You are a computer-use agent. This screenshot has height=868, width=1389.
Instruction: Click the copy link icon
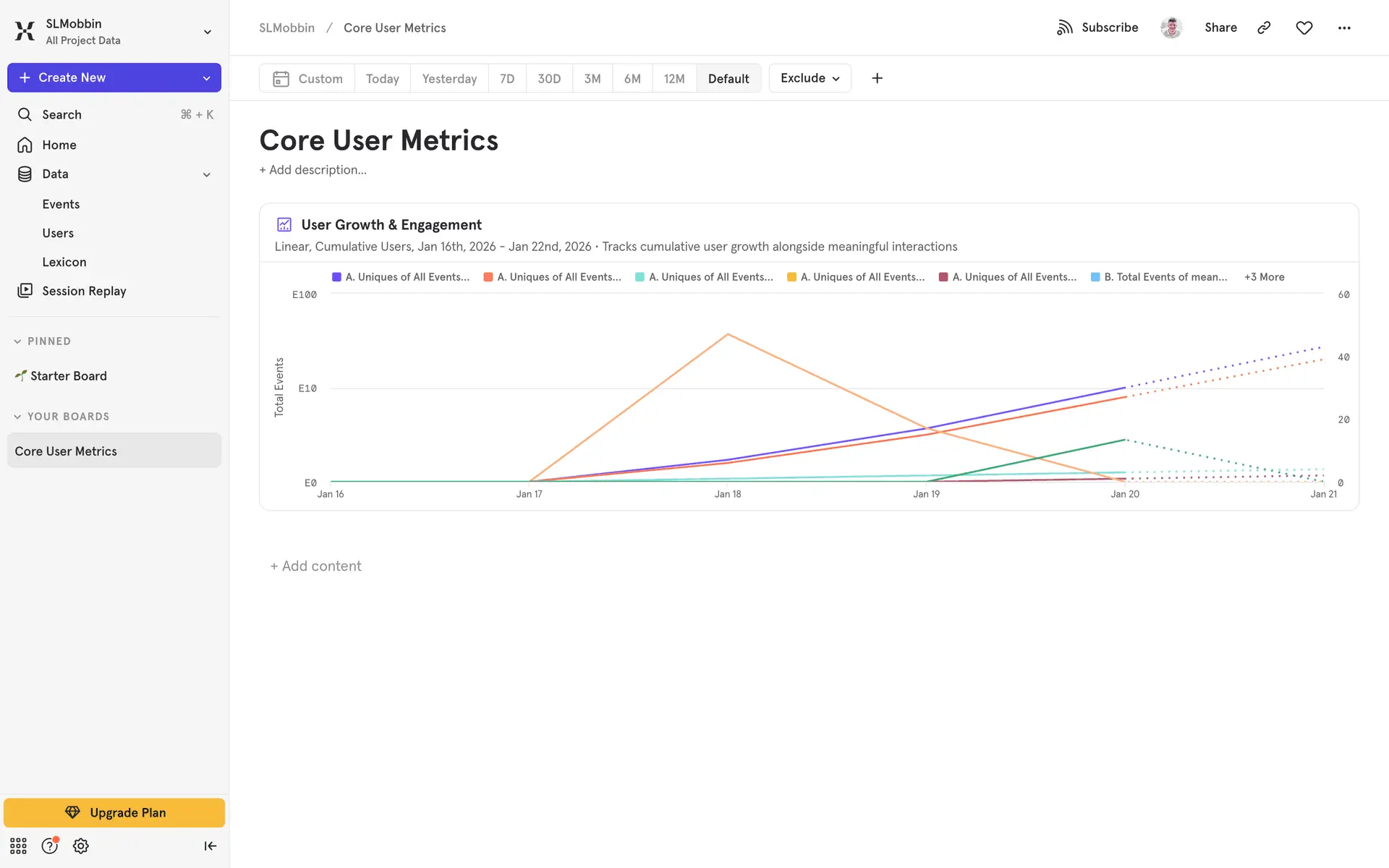[x=1264, y=27]
